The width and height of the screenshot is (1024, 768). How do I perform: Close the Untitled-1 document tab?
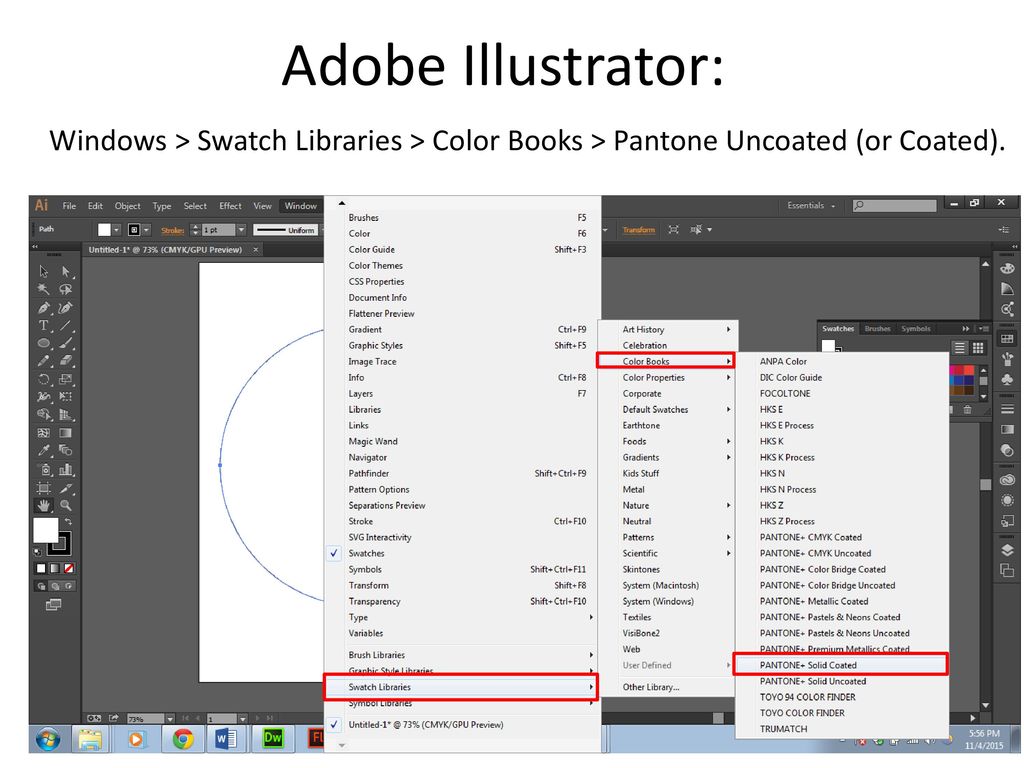pos(256,249)
